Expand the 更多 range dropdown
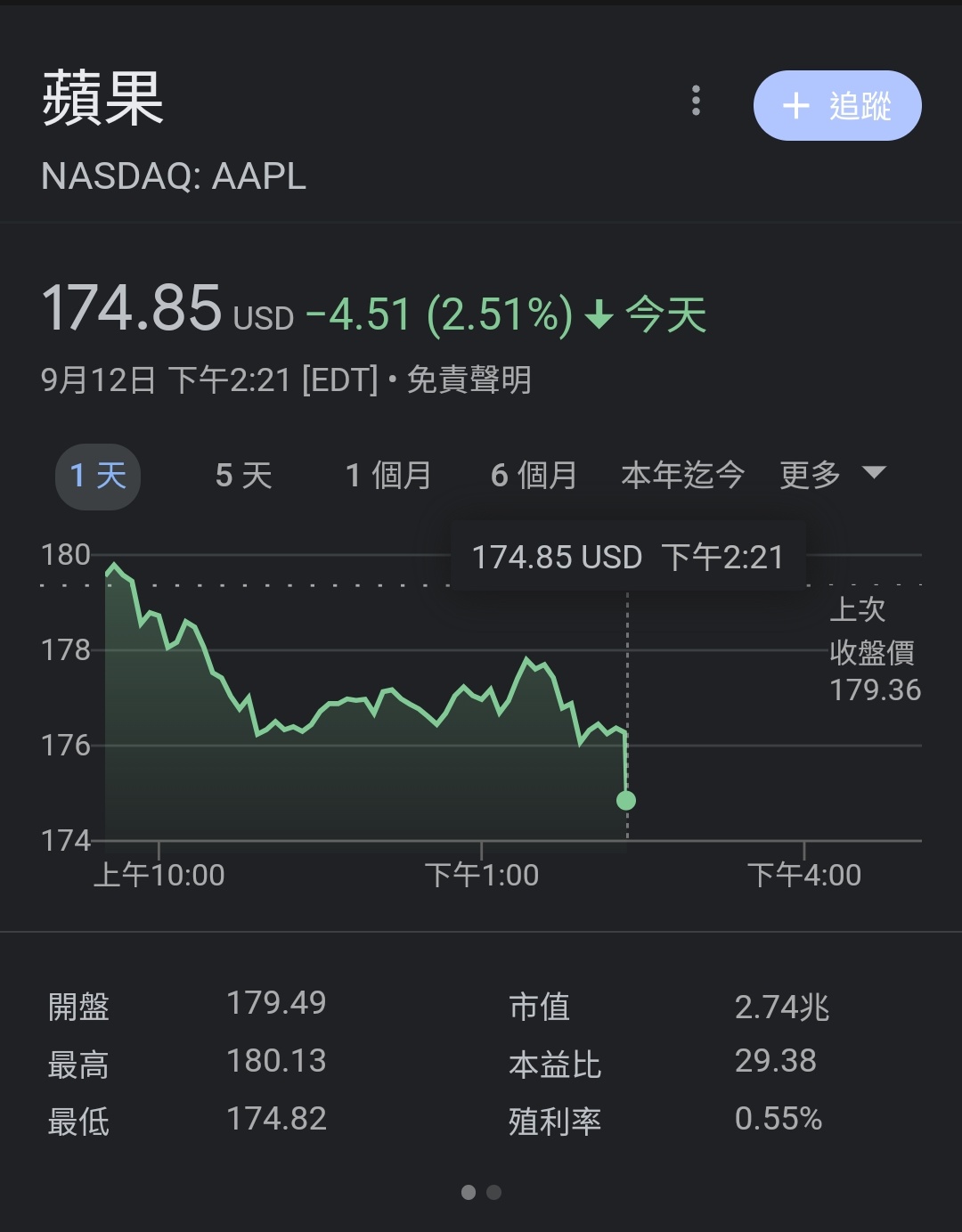Image resolution: width=962 pixels, height=1232 pixels. 811,476
